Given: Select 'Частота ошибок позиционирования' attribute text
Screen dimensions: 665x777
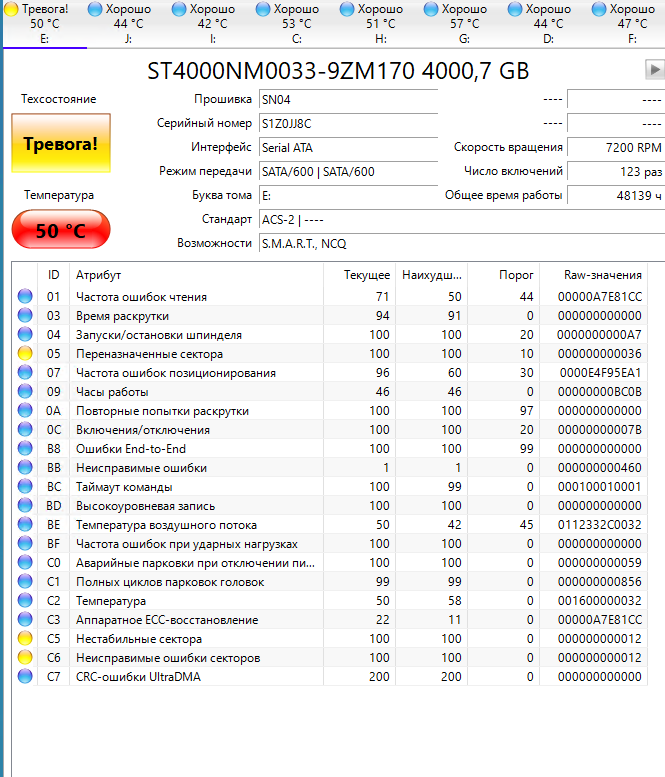Looking at the screenshot, I should (x=176, y=373).
